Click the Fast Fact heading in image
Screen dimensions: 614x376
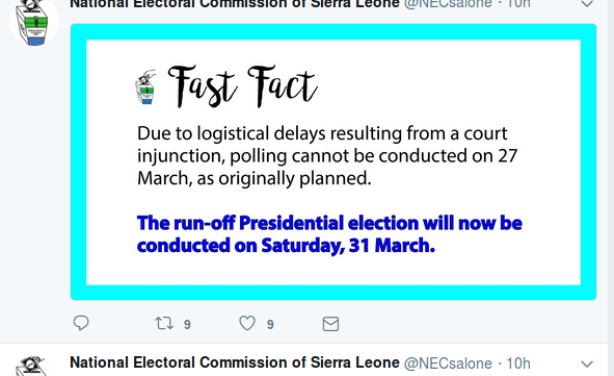tap(242, 86)
